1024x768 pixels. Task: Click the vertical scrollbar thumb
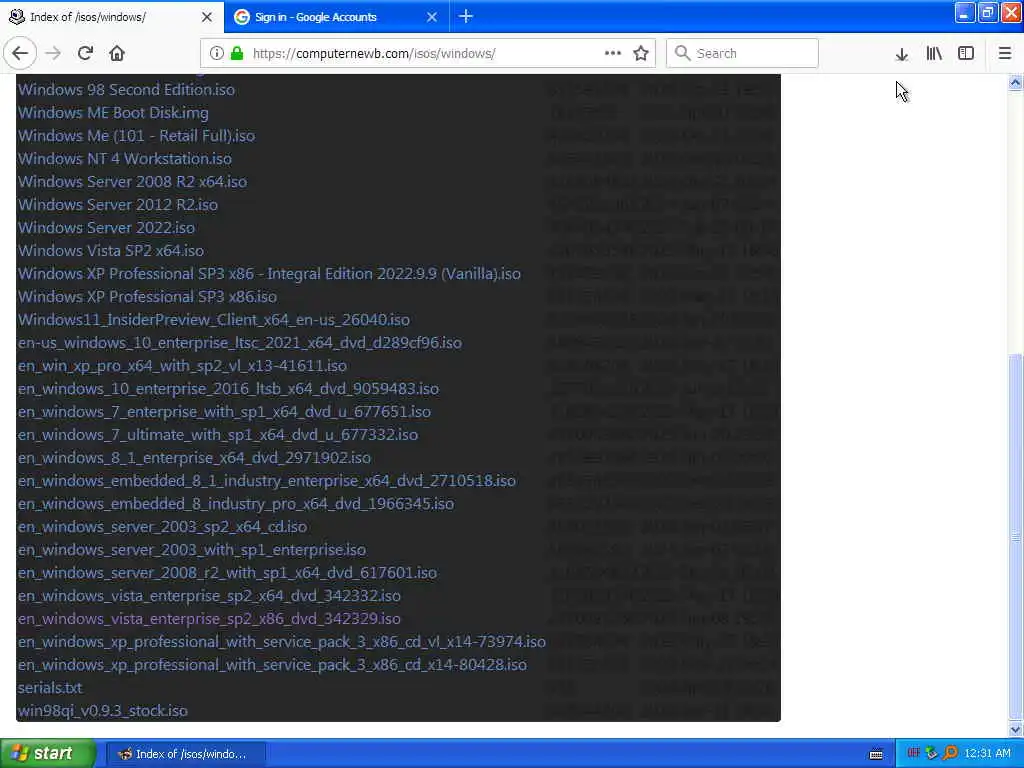tap(1015, 536)
